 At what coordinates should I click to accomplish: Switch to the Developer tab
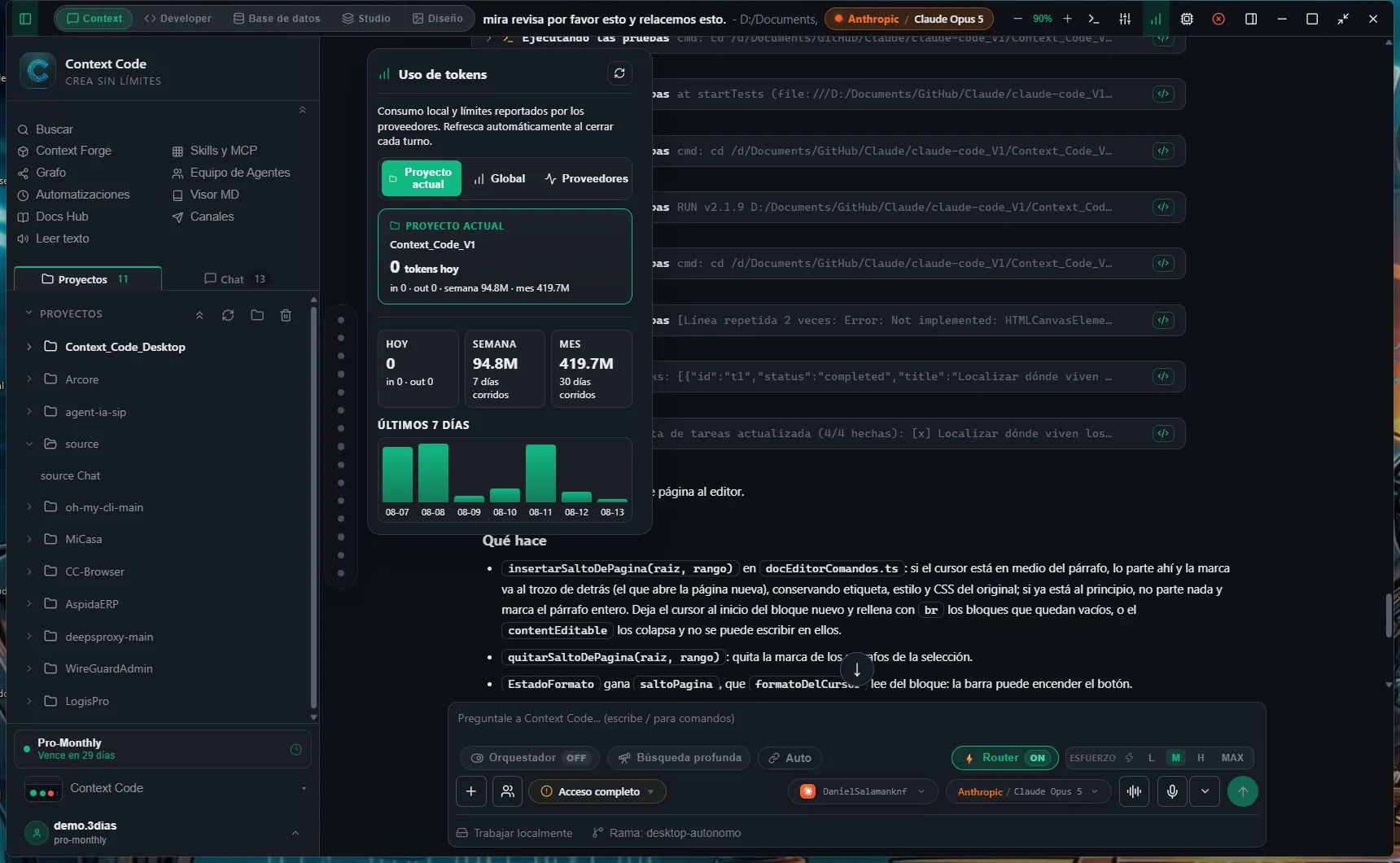tap(177, 18)
